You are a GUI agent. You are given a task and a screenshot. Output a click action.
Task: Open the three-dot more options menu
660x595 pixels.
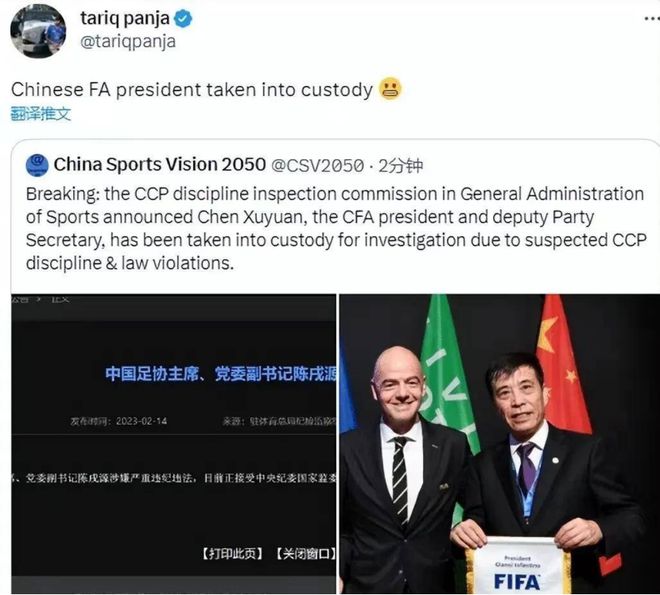click(x=652, y=19)
